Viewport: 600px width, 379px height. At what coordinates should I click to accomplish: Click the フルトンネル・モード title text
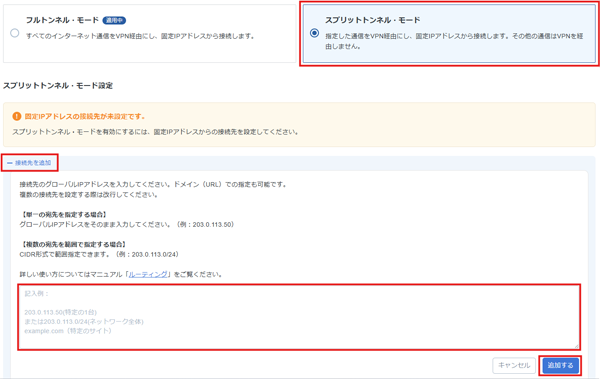point(62,20)
